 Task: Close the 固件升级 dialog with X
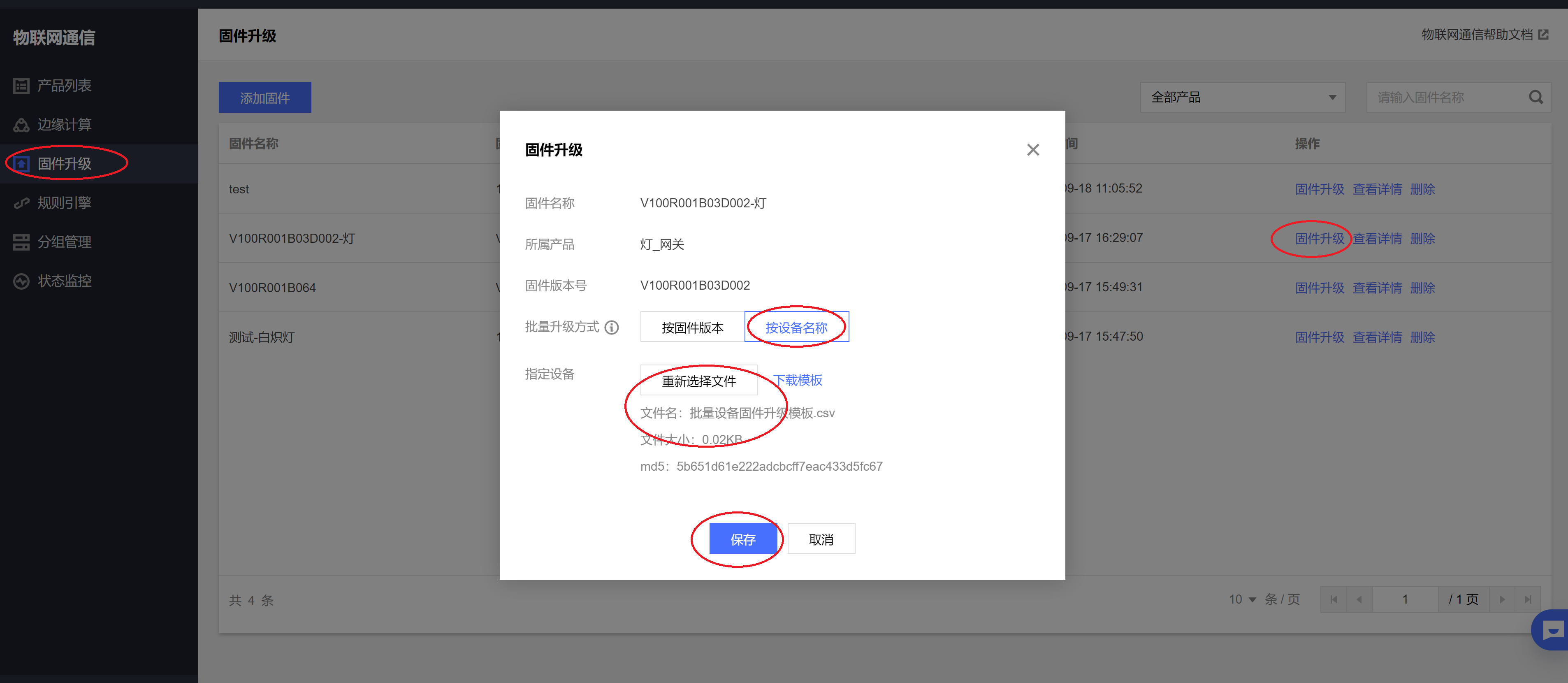tap(1032, 150)
